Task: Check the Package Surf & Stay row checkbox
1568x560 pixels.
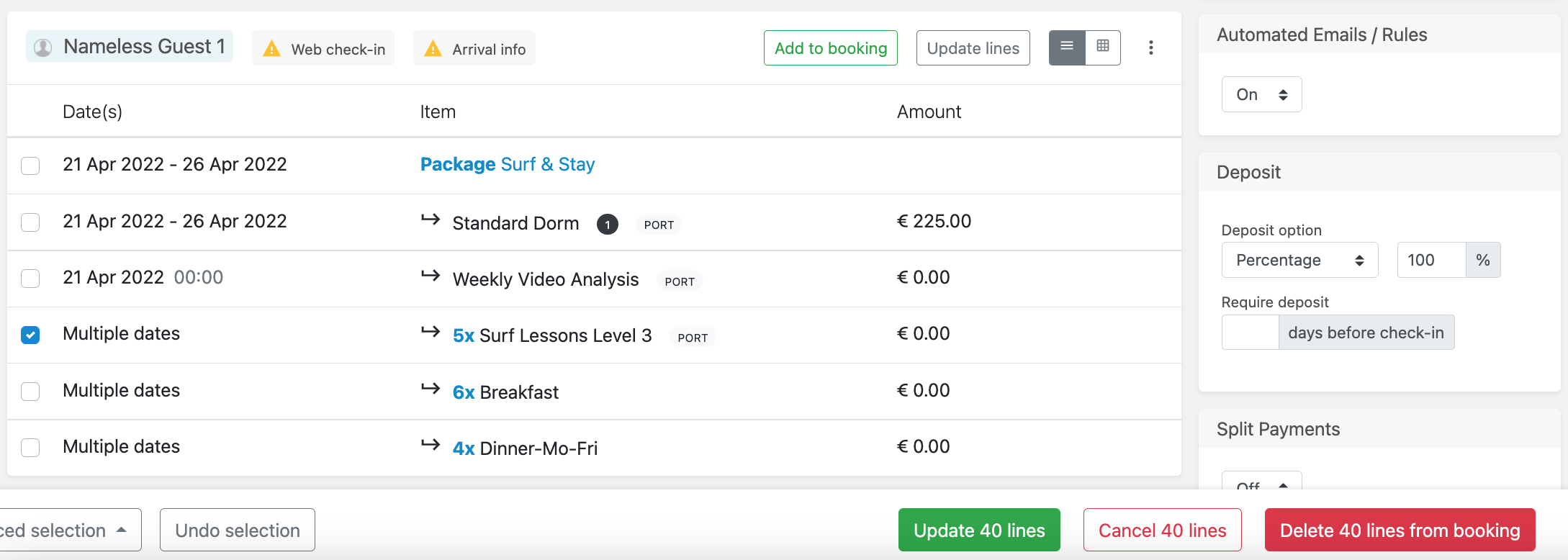Action: [x=30, y=166]
